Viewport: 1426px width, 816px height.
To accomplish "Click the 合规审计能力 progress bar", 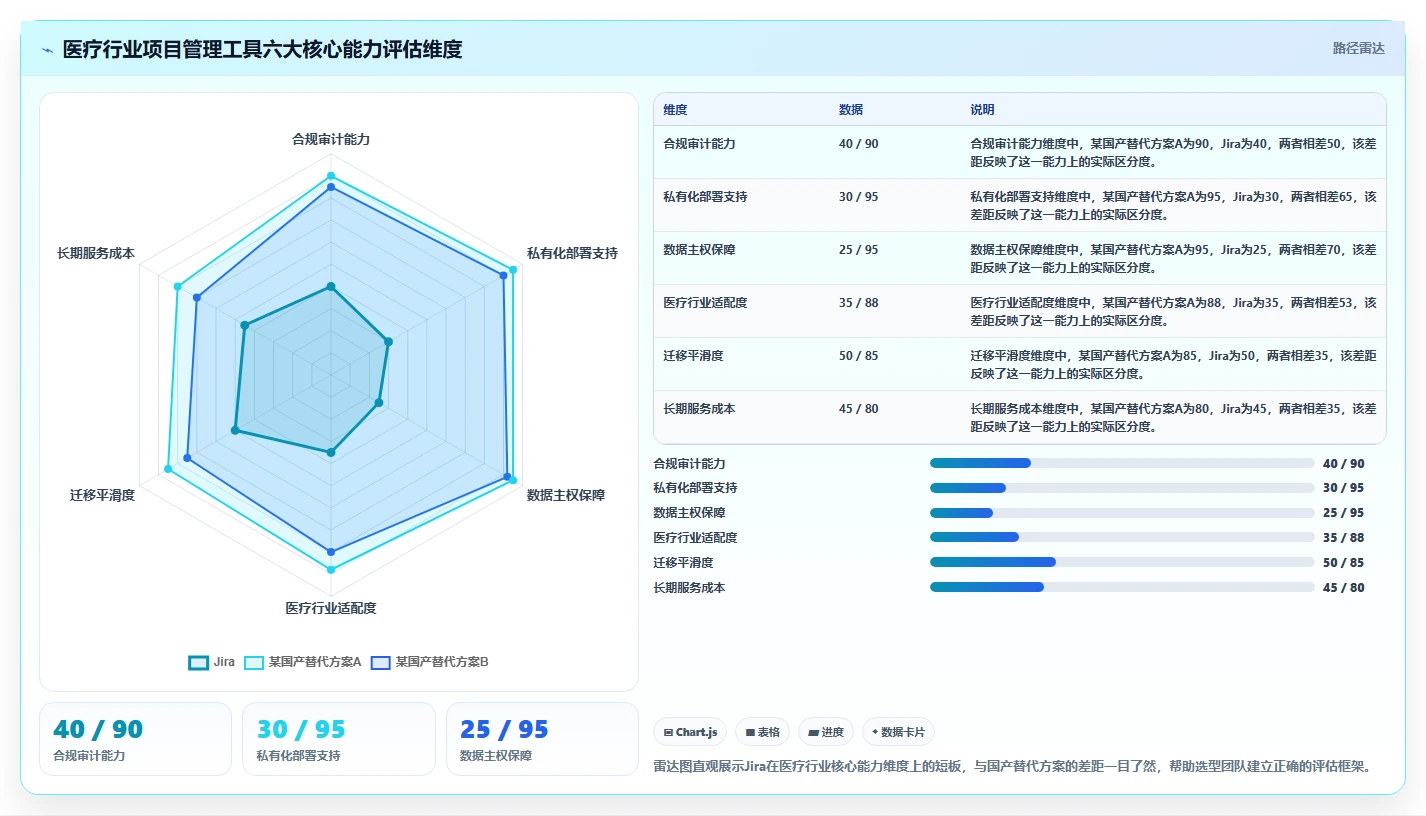I will (1122, 463).
